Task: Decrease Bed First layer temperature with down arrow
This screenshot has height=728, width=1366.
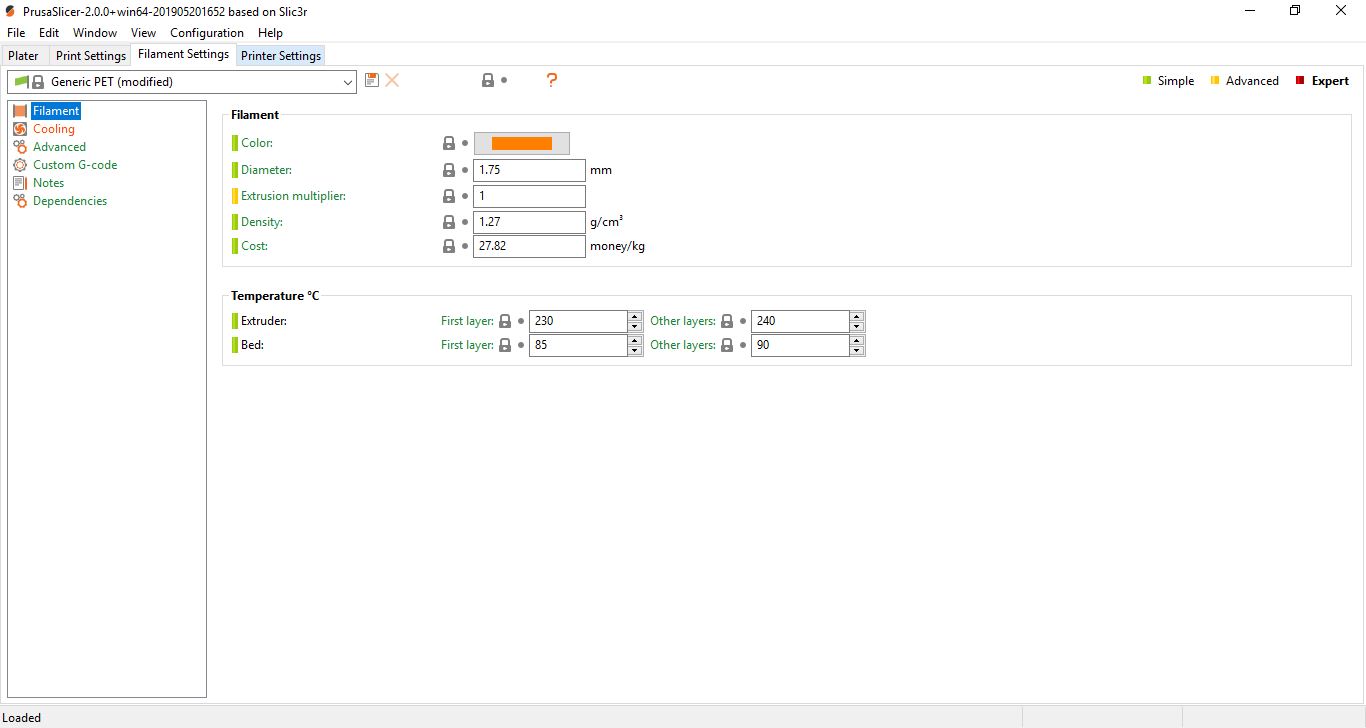Action: (635, 350)
